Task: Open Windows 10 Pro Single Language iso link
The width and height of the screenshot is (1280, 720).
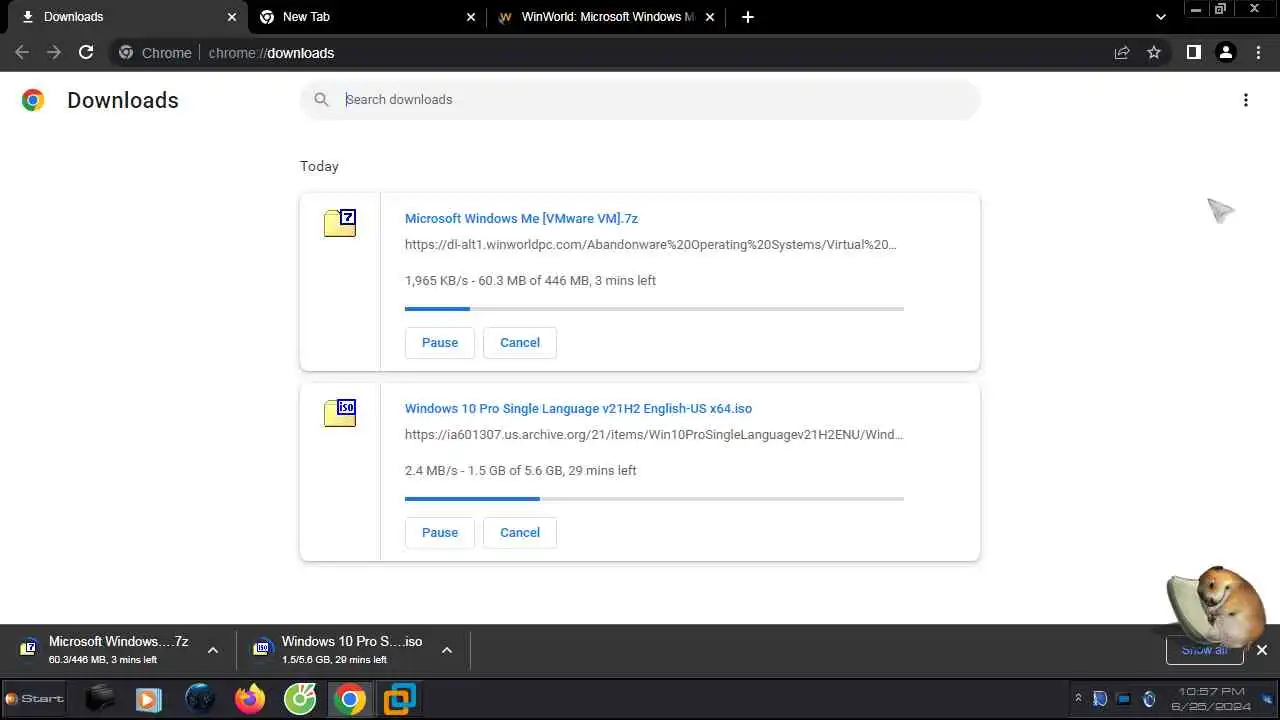Action: (578, 408)
